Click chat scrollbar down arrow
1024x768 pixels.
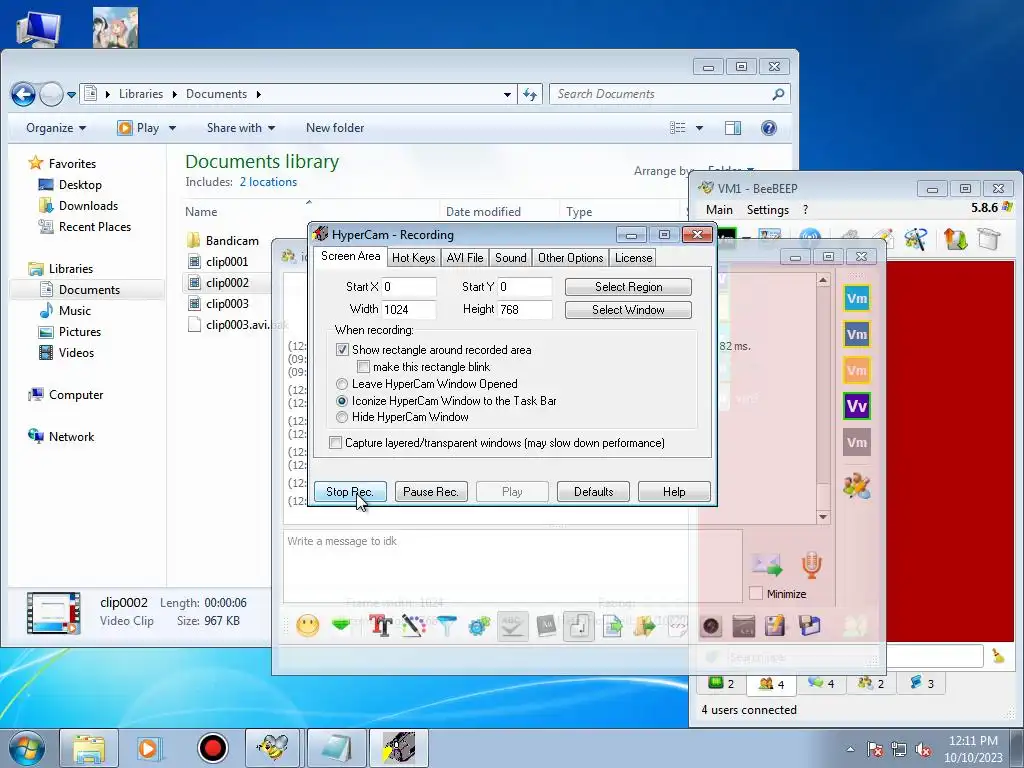(x=823, y=517)
